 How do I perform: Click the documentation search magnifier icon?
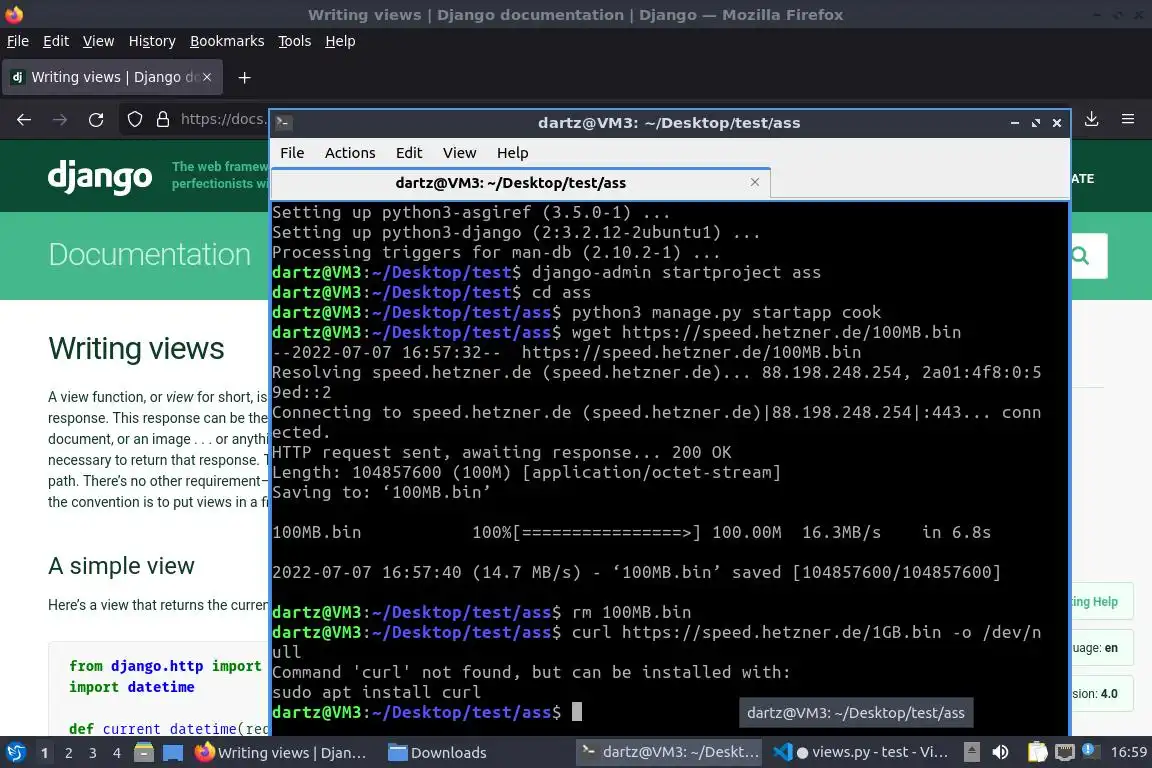(x=1080, y=255)
